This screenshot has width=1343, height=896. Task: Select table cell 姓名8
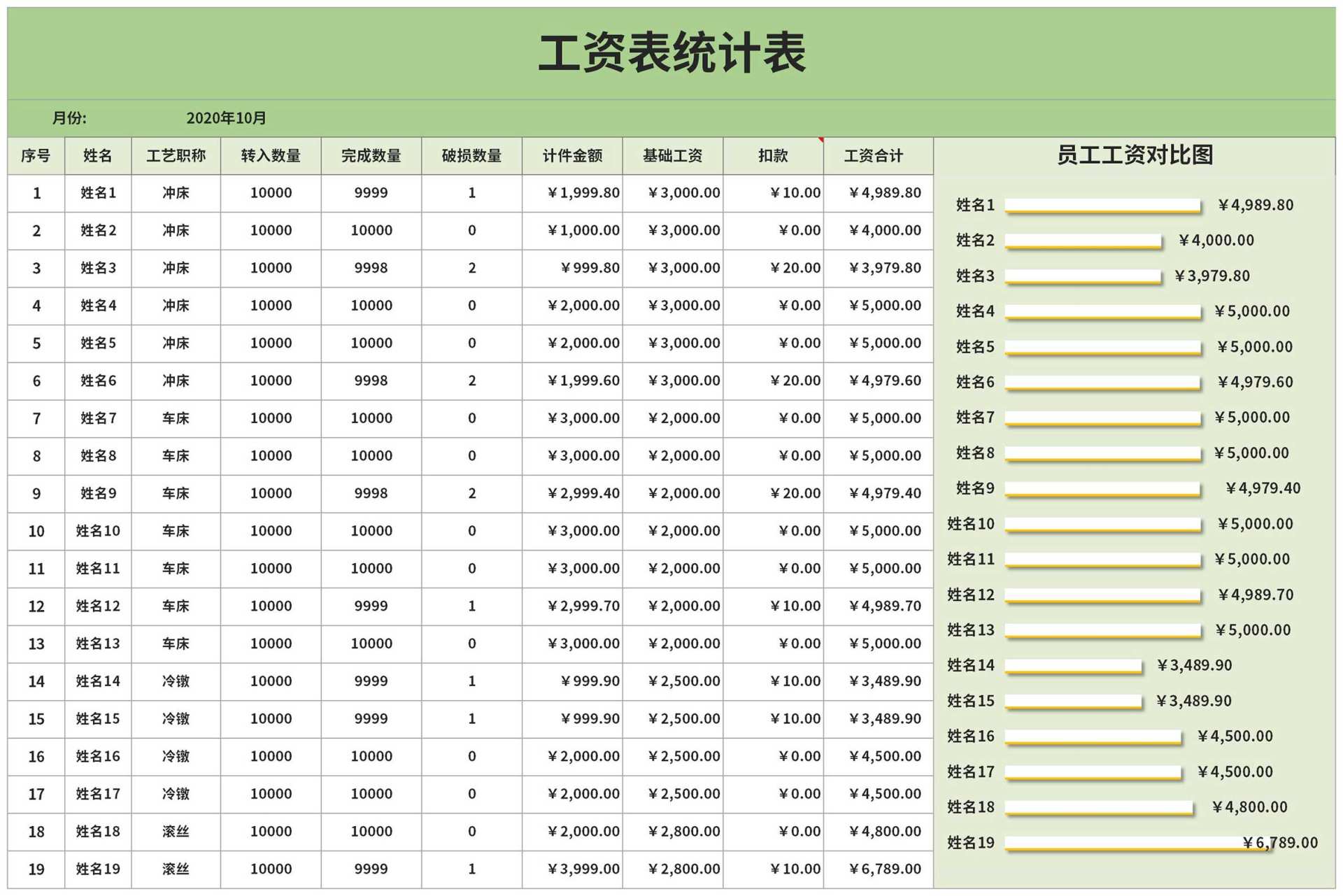pos(98,456)
